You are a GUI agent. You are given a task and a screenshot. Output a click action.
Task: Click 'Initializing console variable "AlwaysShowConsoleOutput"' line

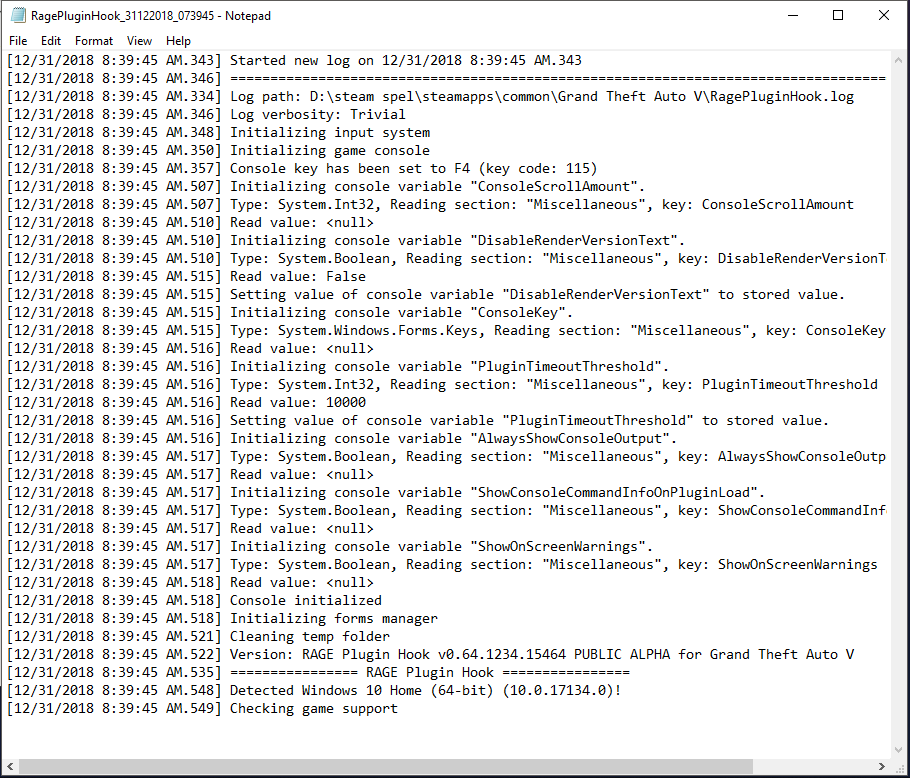[342, 438]
